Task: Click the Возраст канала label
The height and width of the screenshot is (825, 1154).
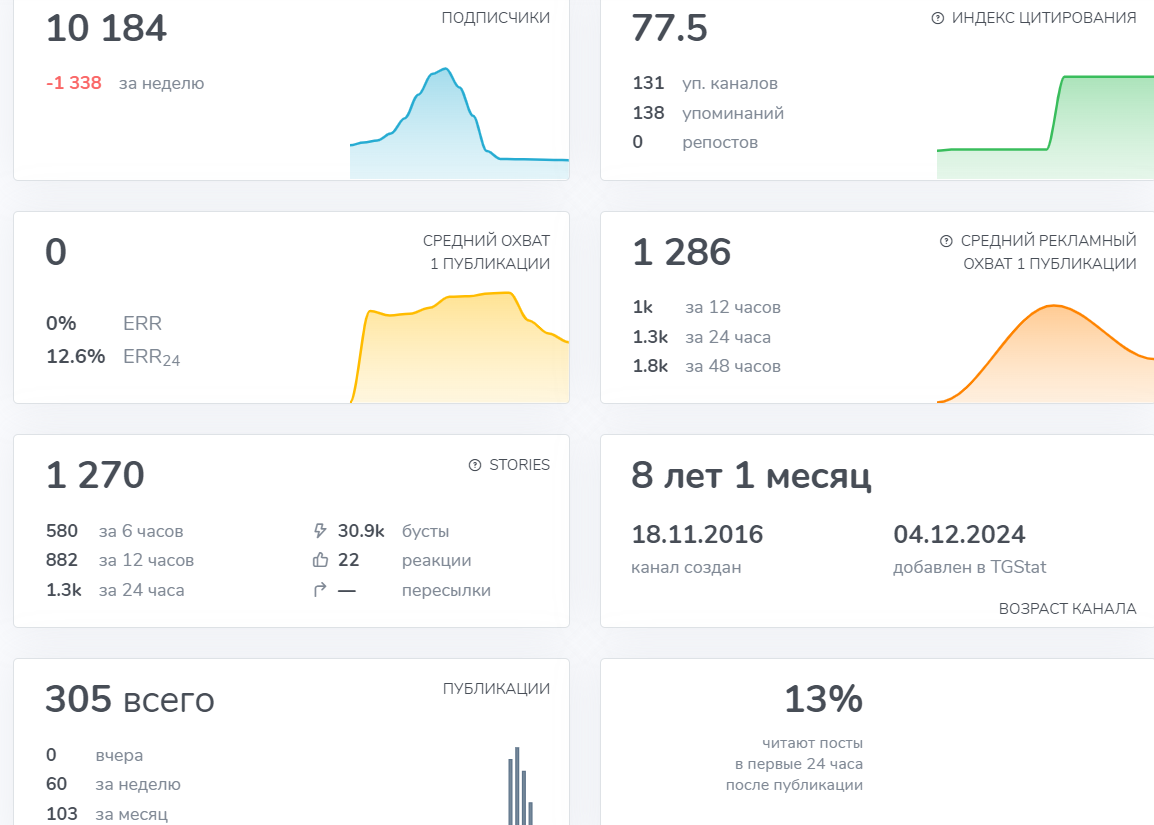Action: click(1067, 609)
